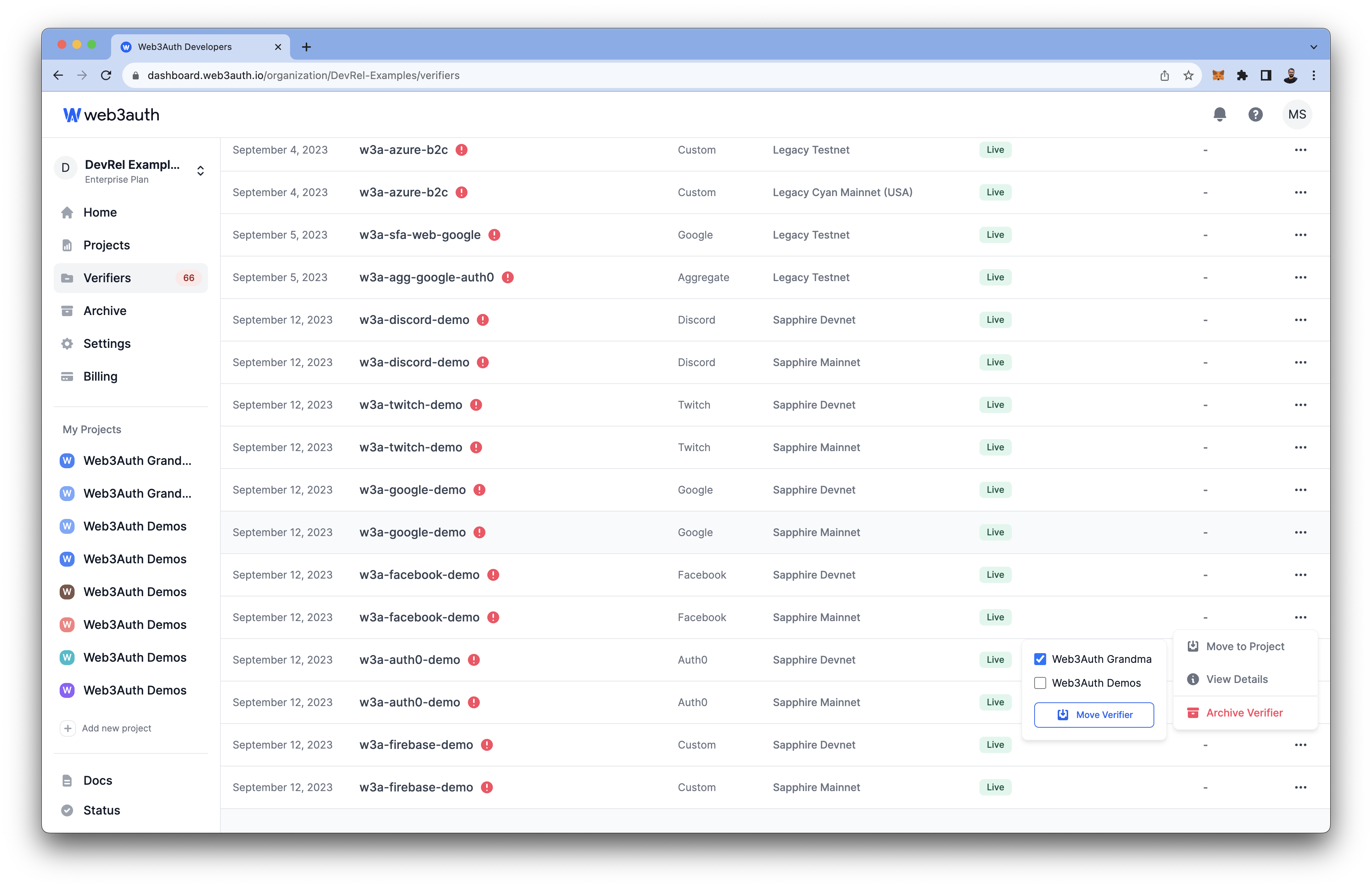Click the warning icon next to w3a-sfa-web-google
Image resolution: width=1372 pixels, height=888 pixels.
tap(494, 234)
